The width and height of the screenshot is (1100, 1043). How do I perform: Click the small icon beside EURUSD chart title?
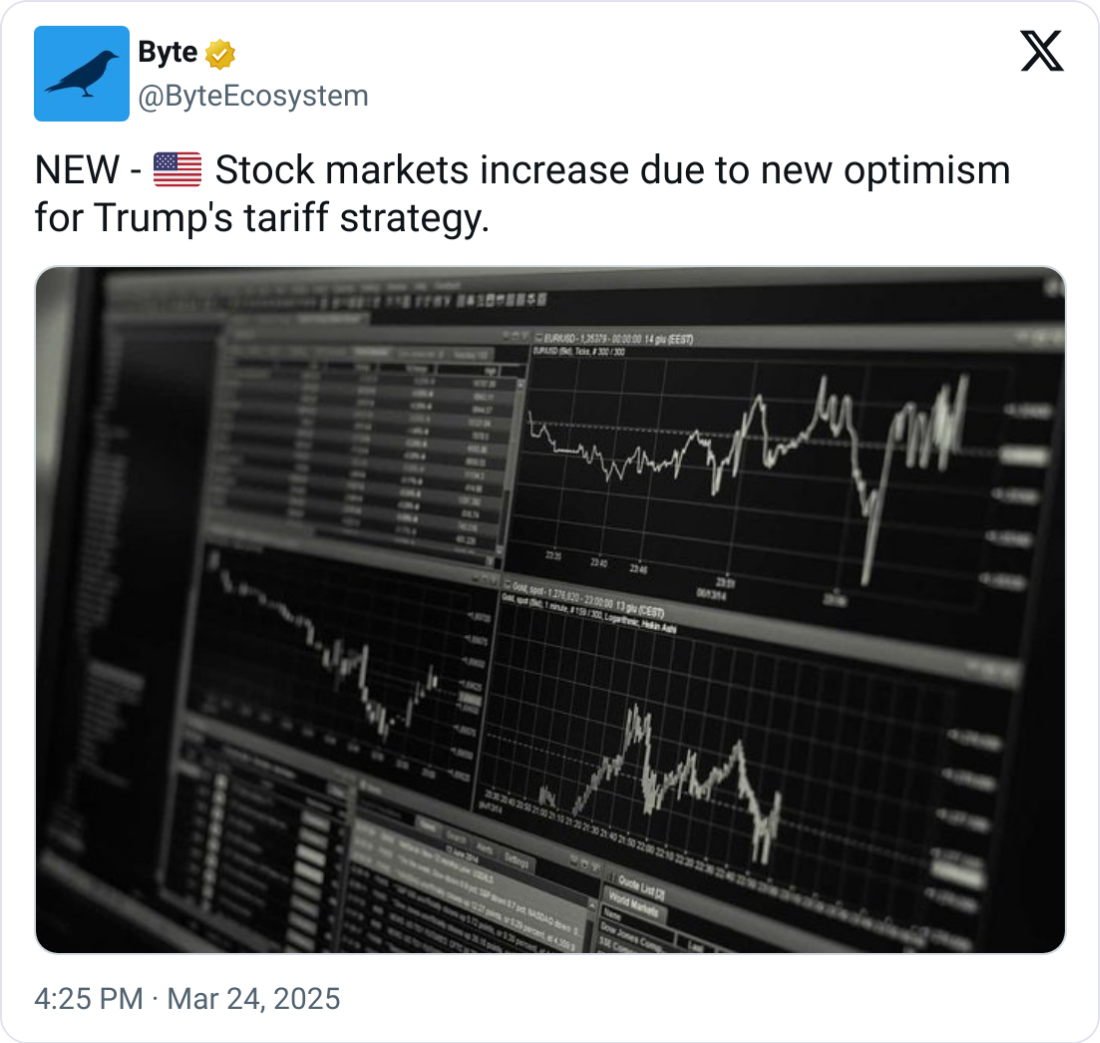[x=539, y=337]
